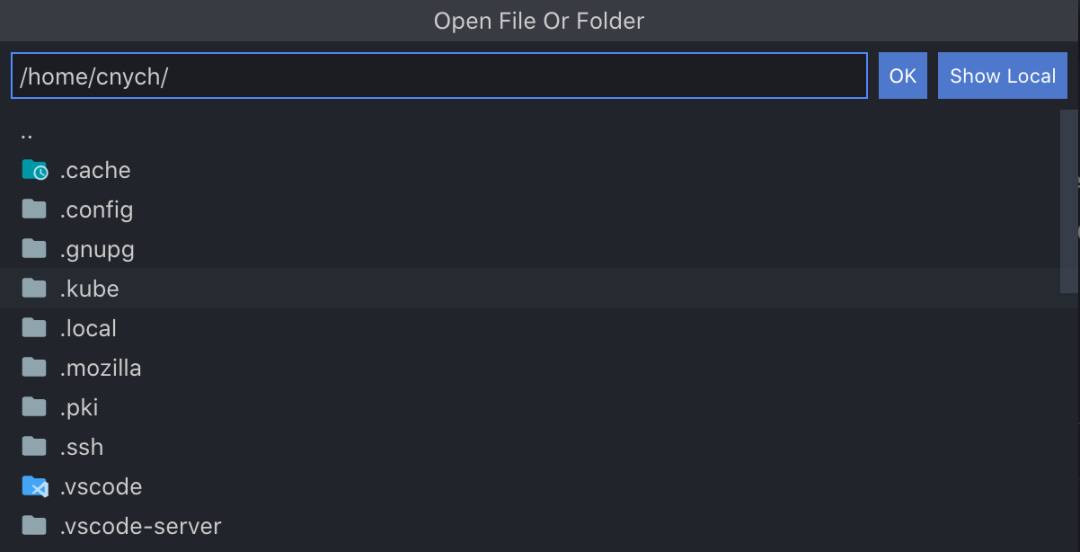
Task: Switch to Show Local button
Action: click(x=1002, y=76)
